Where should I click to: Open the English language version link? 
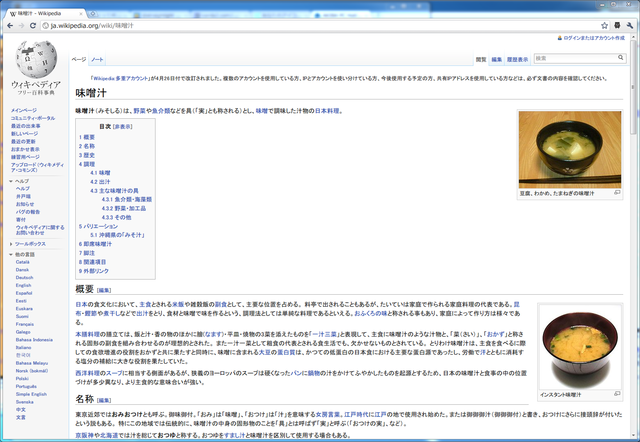23,285
